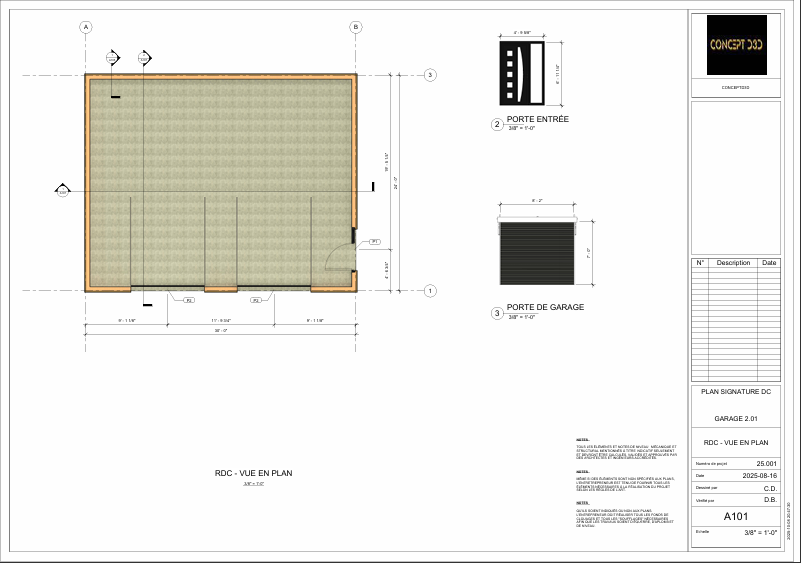Click grid bubble 3 on right
801x563 pixels.
pyautogui.click(x=430, y=75)
